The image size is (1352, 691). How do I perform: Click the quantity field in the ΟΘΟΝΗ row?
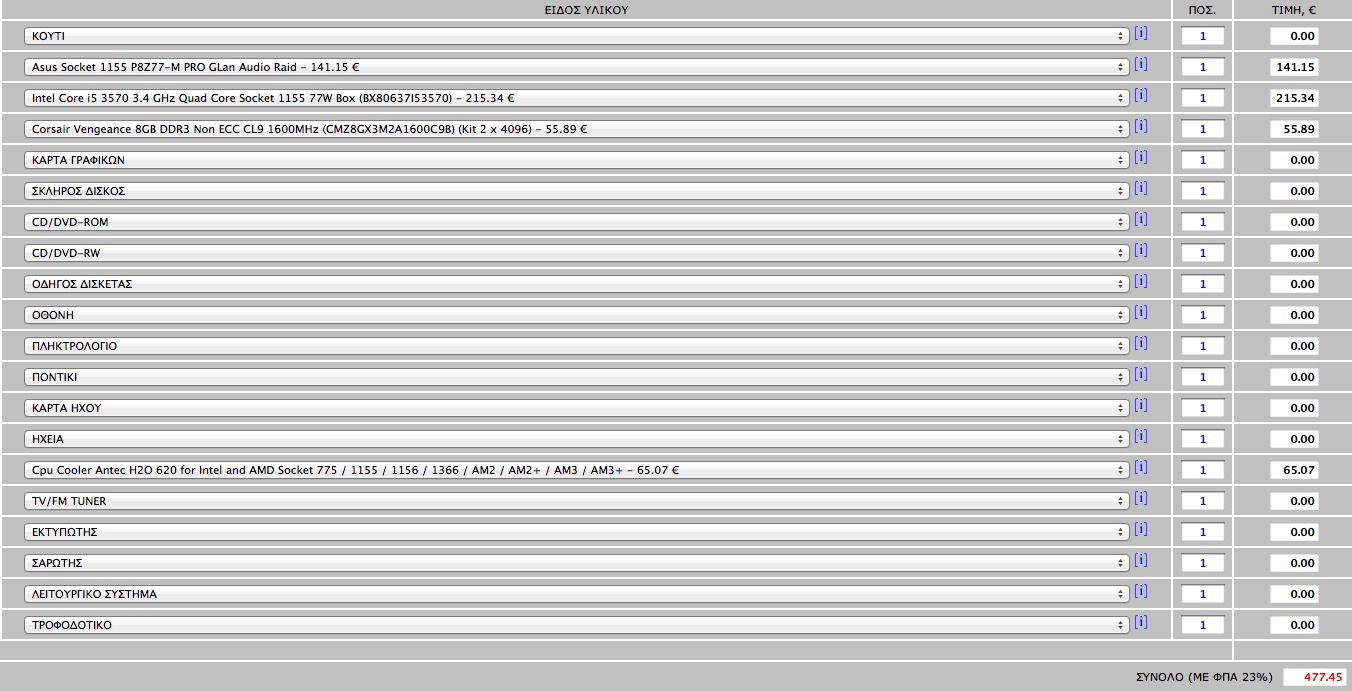(x=1203, y=315)
